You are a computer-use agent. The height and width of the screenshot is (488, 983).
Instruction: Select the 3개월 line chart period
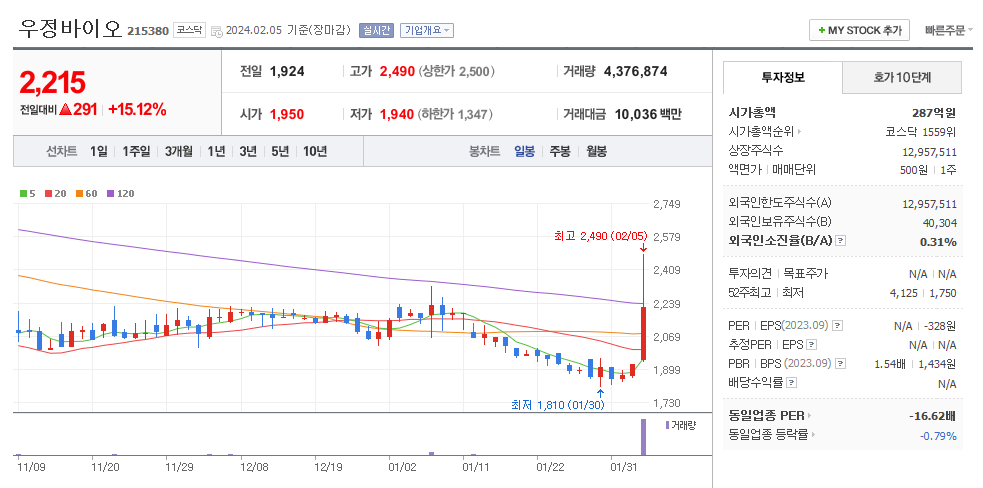point(179,151)
